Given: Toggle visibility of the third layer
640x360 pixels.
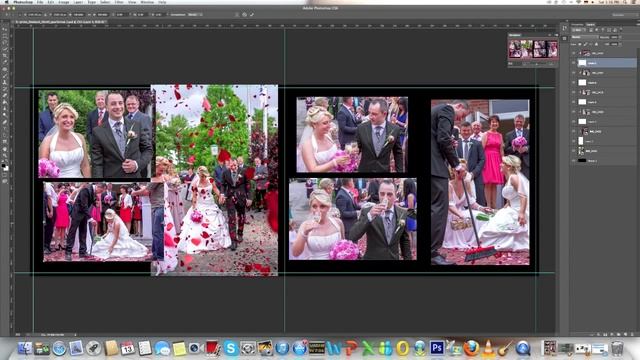Looking at the screenshot, I should click(x=573, y=73).
